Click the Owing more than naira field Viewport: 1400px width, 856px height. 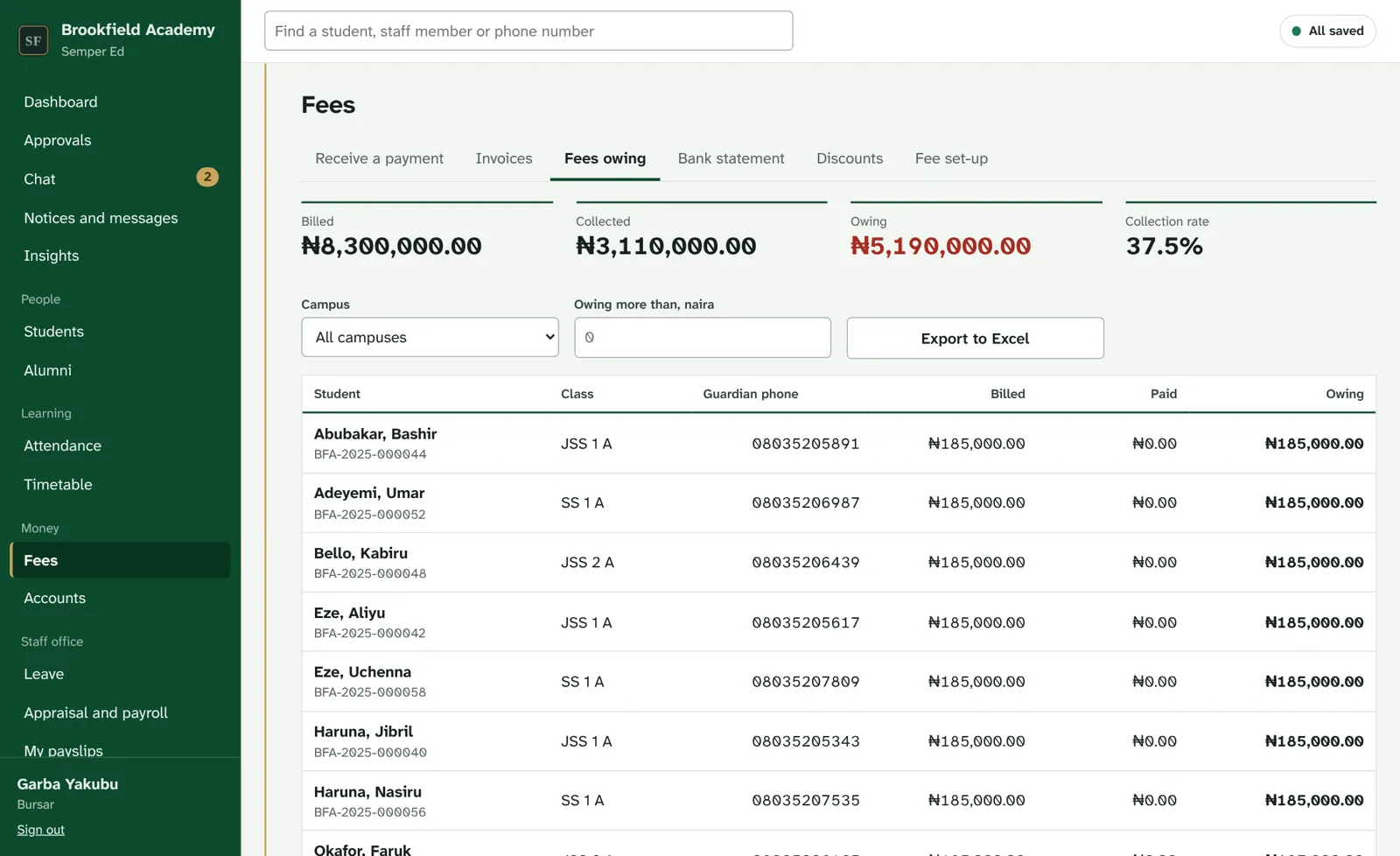702,337
